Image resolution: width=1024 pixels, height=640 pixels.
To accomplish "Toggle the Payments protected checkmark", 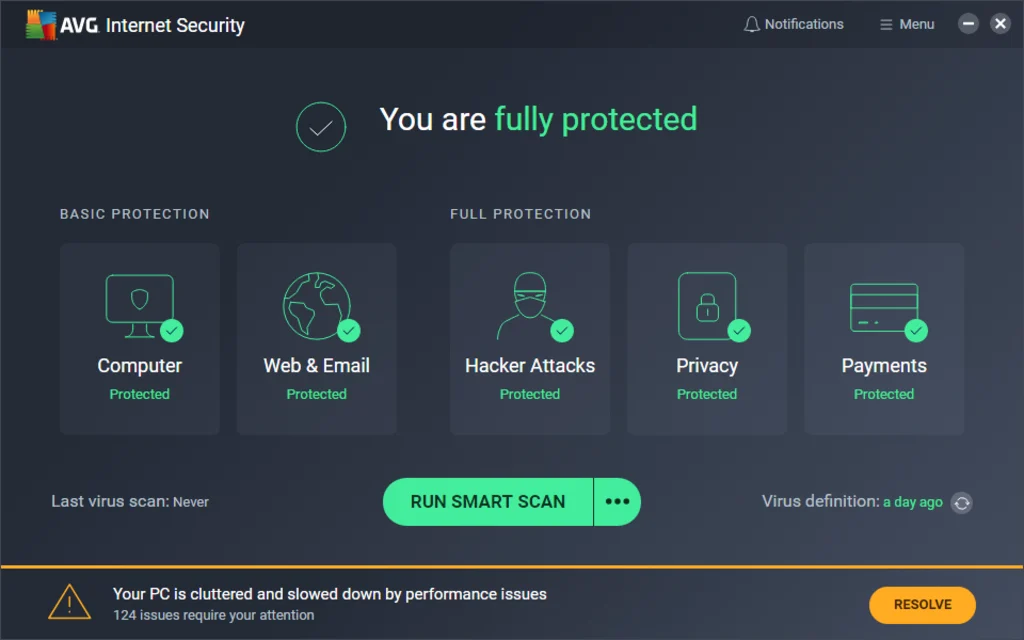I will 915,330.
